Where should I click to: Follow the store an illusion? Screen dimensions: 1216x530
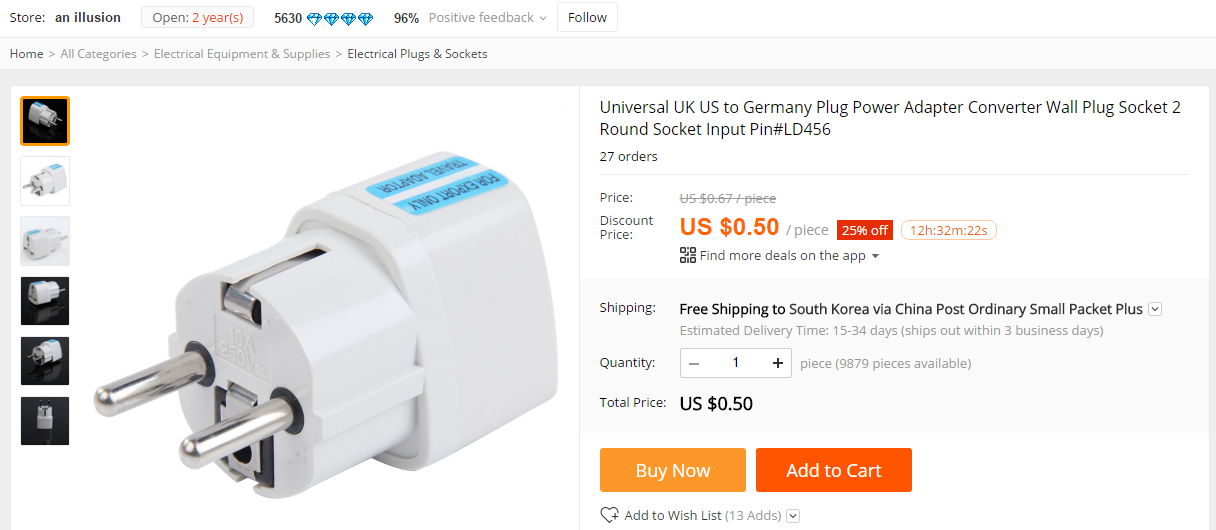587,17
